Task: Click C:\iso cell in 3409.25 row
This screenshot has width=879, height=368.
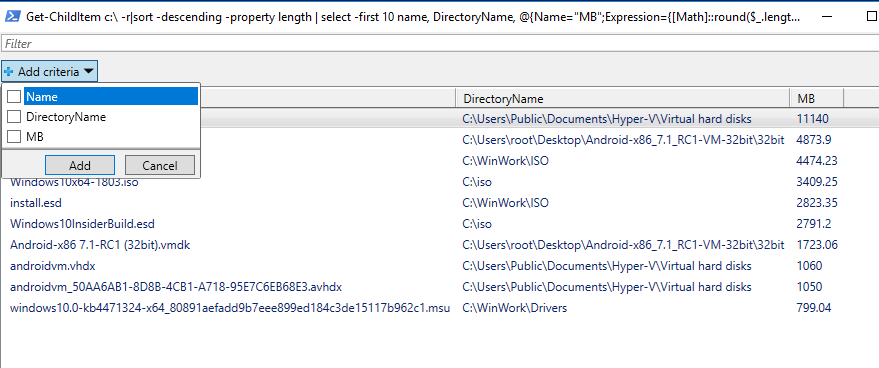Action: click(x=477, y=182)
